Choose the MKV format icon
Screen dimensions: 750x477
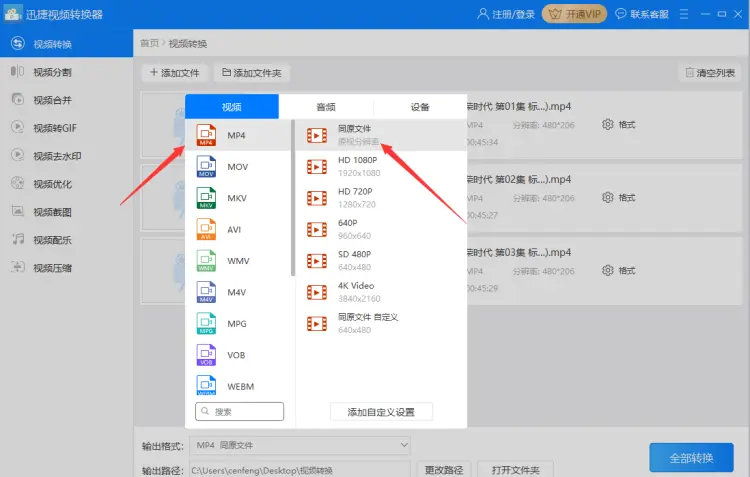tap(206, 198)
